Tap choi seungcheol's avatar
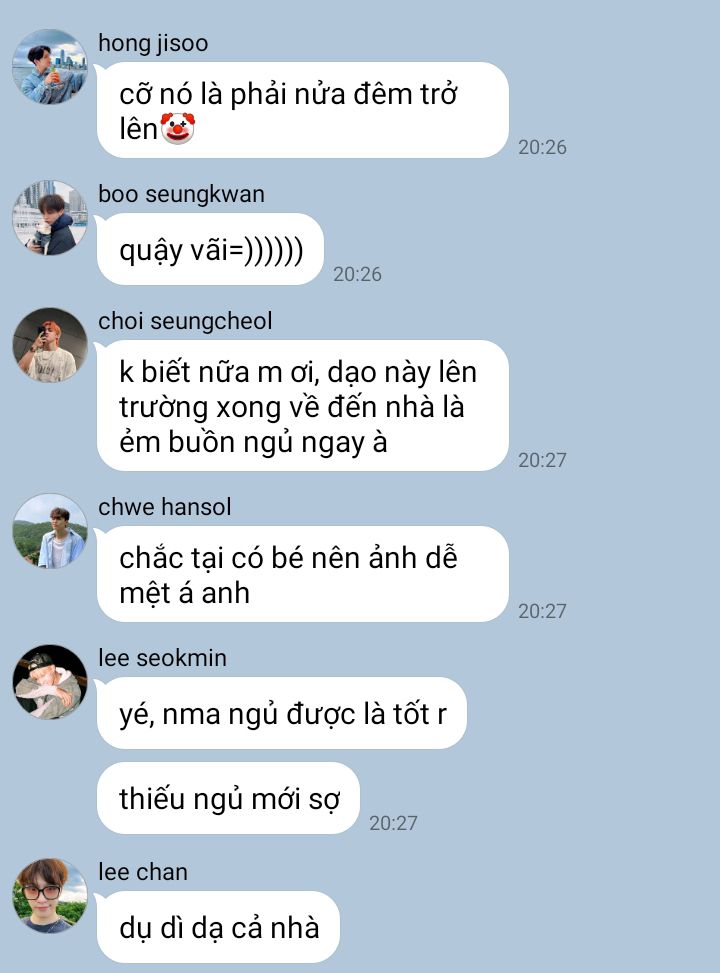Image resolution: width=720 pixels, height=973 pixels. click(x=50, y=344)
